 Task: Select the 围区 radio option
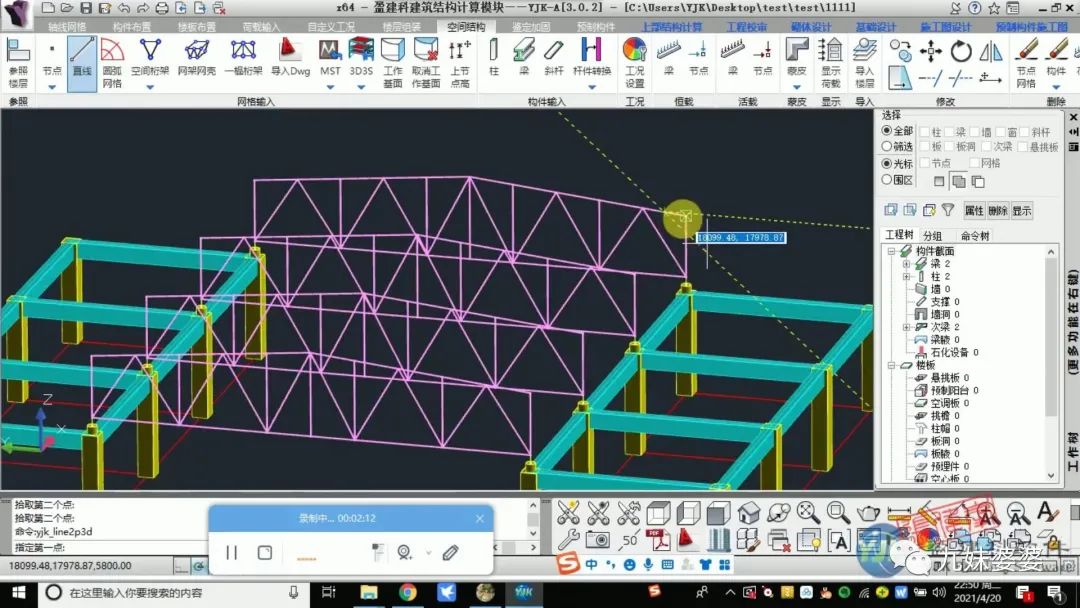click(897, 180)
